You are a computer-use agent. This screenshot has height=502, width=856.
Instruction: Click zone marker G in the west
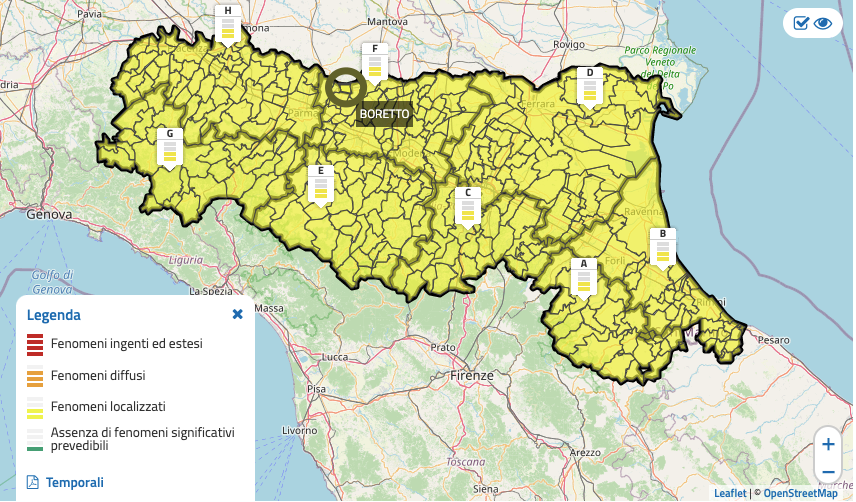(x=170, y=149)
